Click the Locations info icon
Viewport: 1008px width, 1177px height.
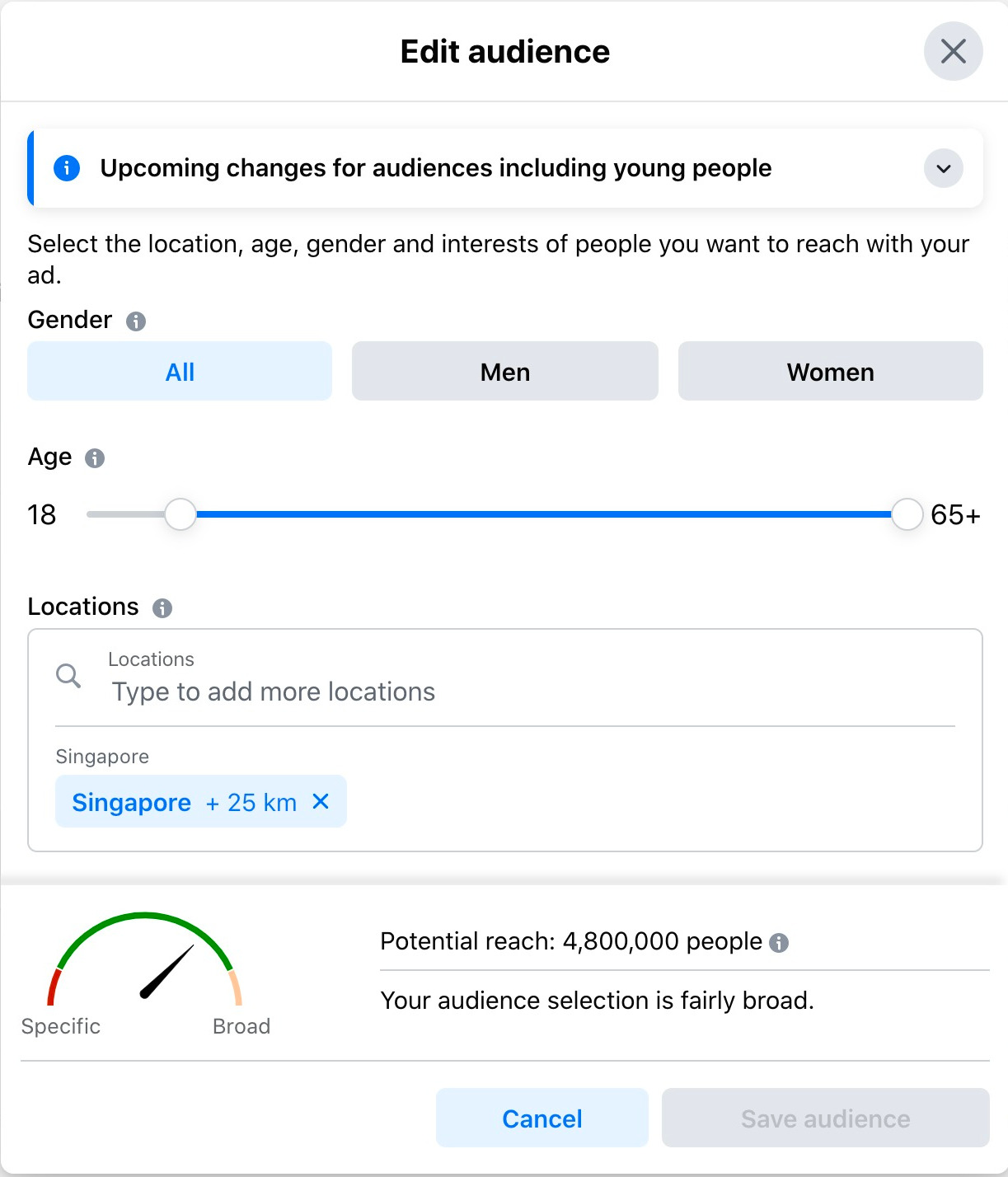pyautogui.click(x=162, y=608)
